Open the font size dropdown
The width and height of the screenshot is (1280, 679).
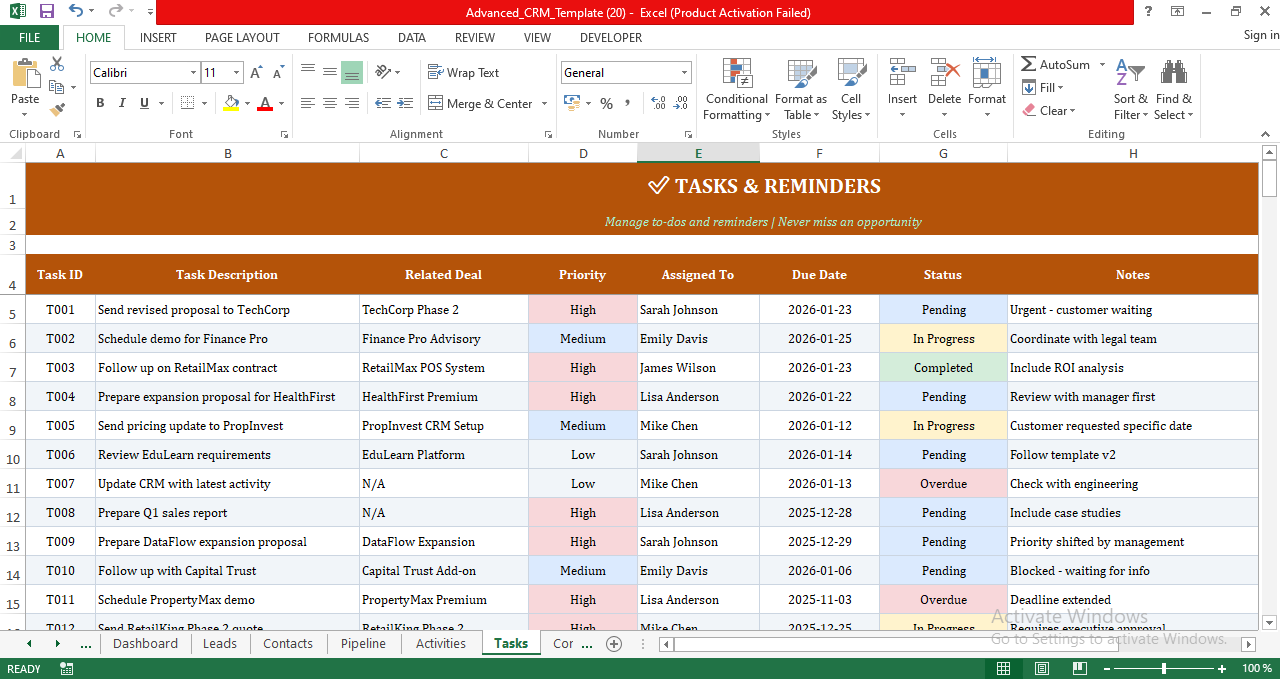tap(237, 73)
